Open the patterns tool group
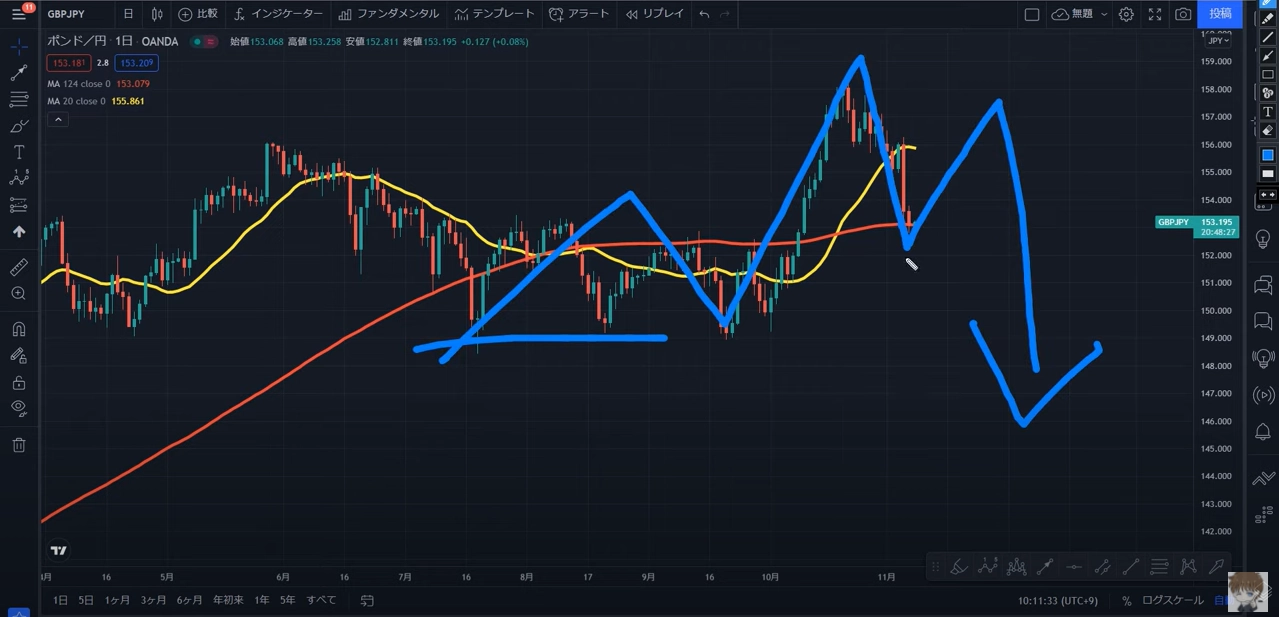Screen dimensions: 1279x617 pos(18,178)
